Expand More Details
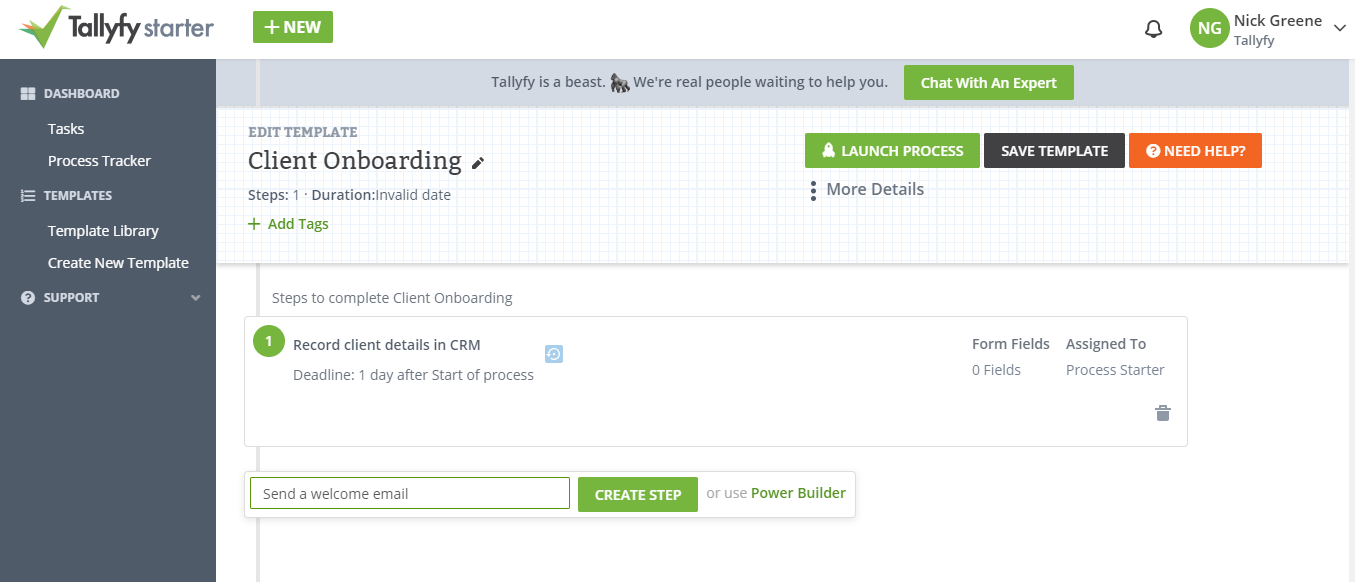Screen dimensions: 1355x582 [x=875, y=189]
